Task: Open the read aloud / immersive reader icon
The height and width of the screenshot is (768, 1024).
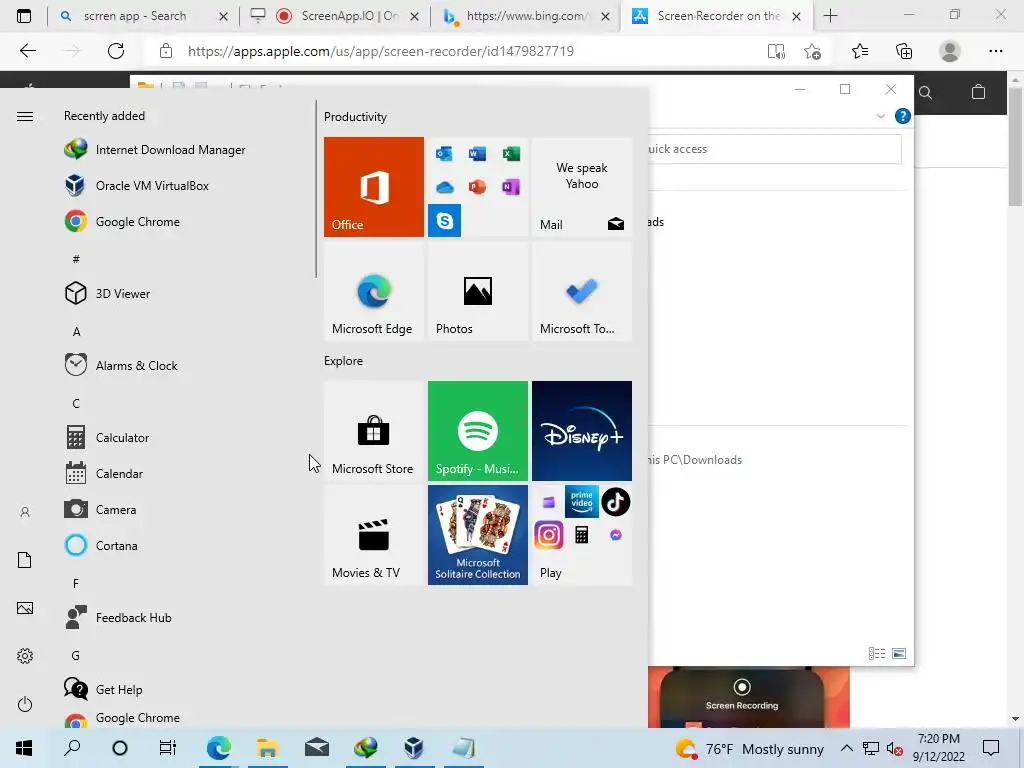Action: [776, 51]
